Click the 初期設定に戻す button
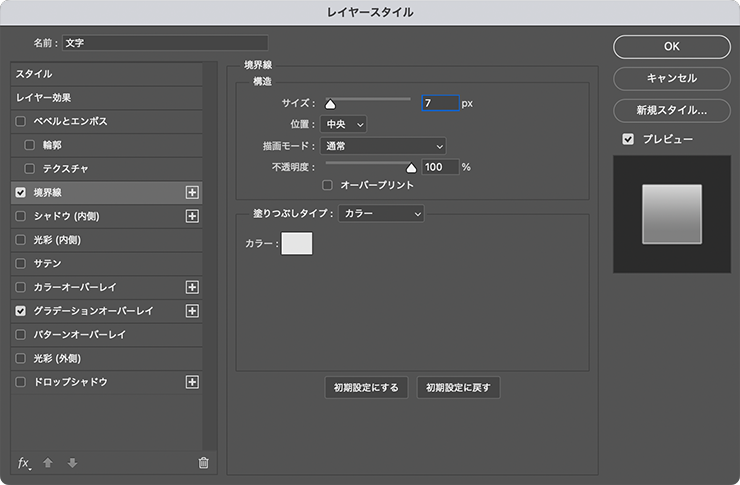Image resolution: width=740 pixels, height=485 pixels. [x=458, y=388]
